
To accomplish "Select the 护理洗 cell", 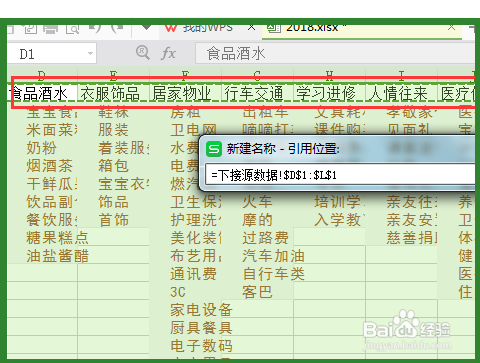I will (185, 220).
